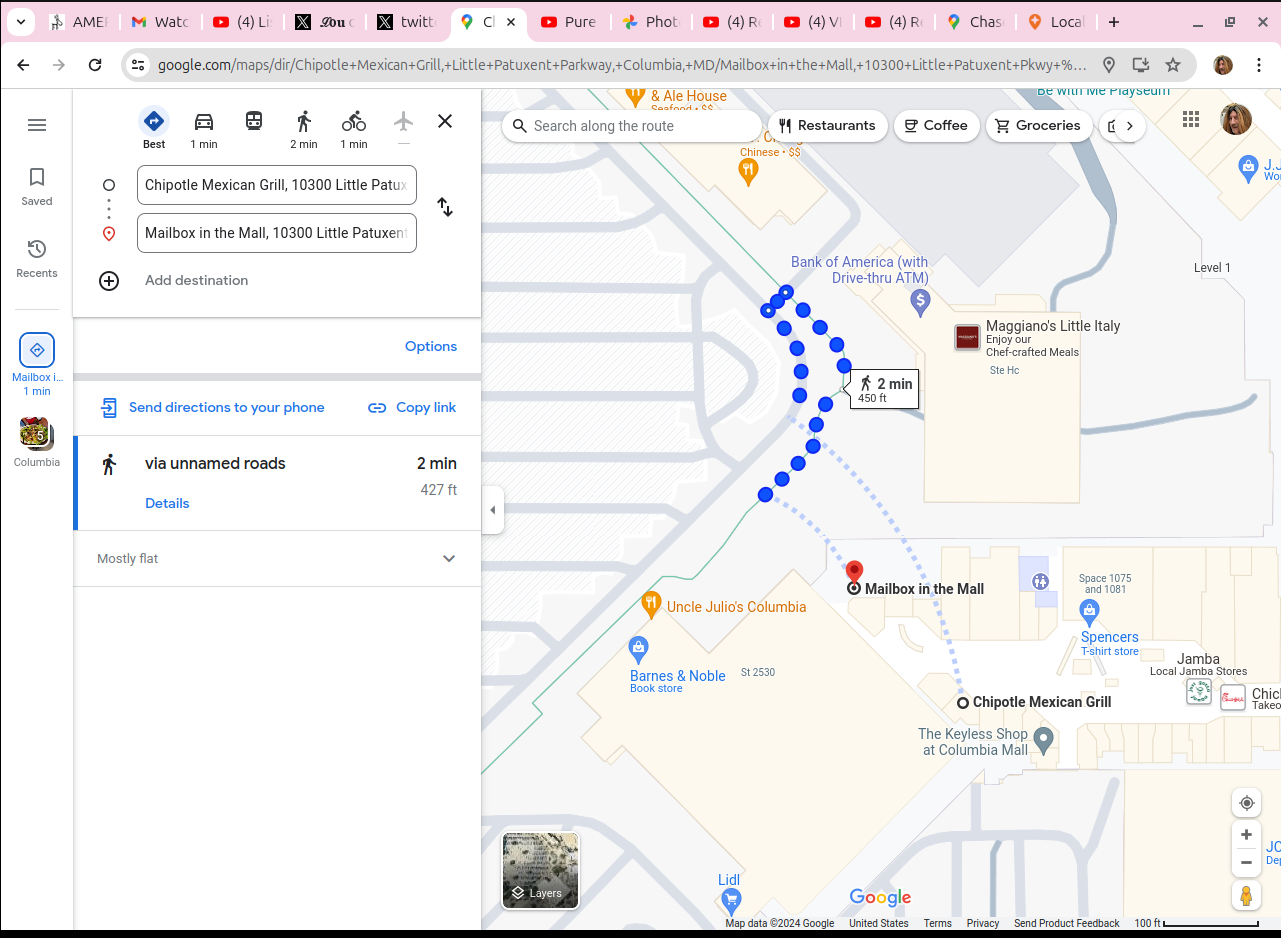Click the Lidl shopping pin
This screenshot has width=1281, height=938.
[731, 901]
